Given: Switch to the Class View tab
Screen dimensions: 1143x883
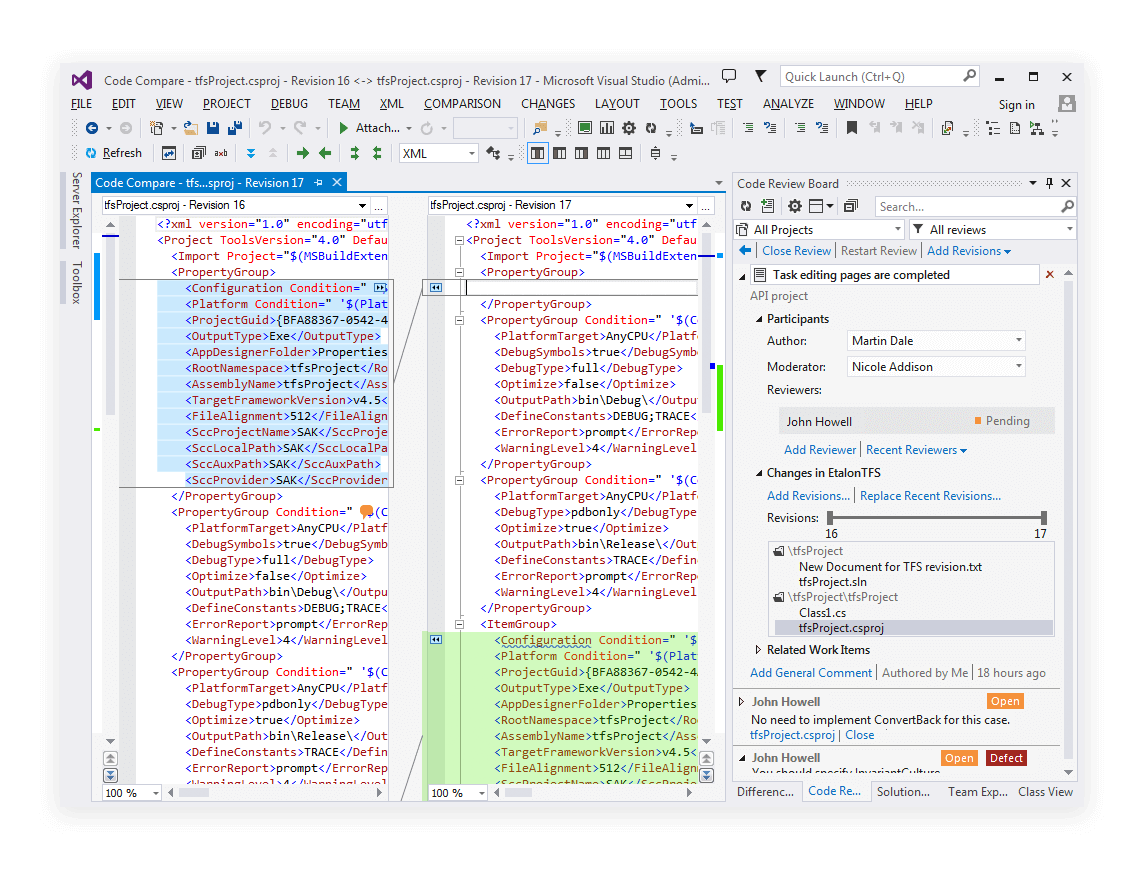Looking at the screenshot, I should [x=1045, y=791].
